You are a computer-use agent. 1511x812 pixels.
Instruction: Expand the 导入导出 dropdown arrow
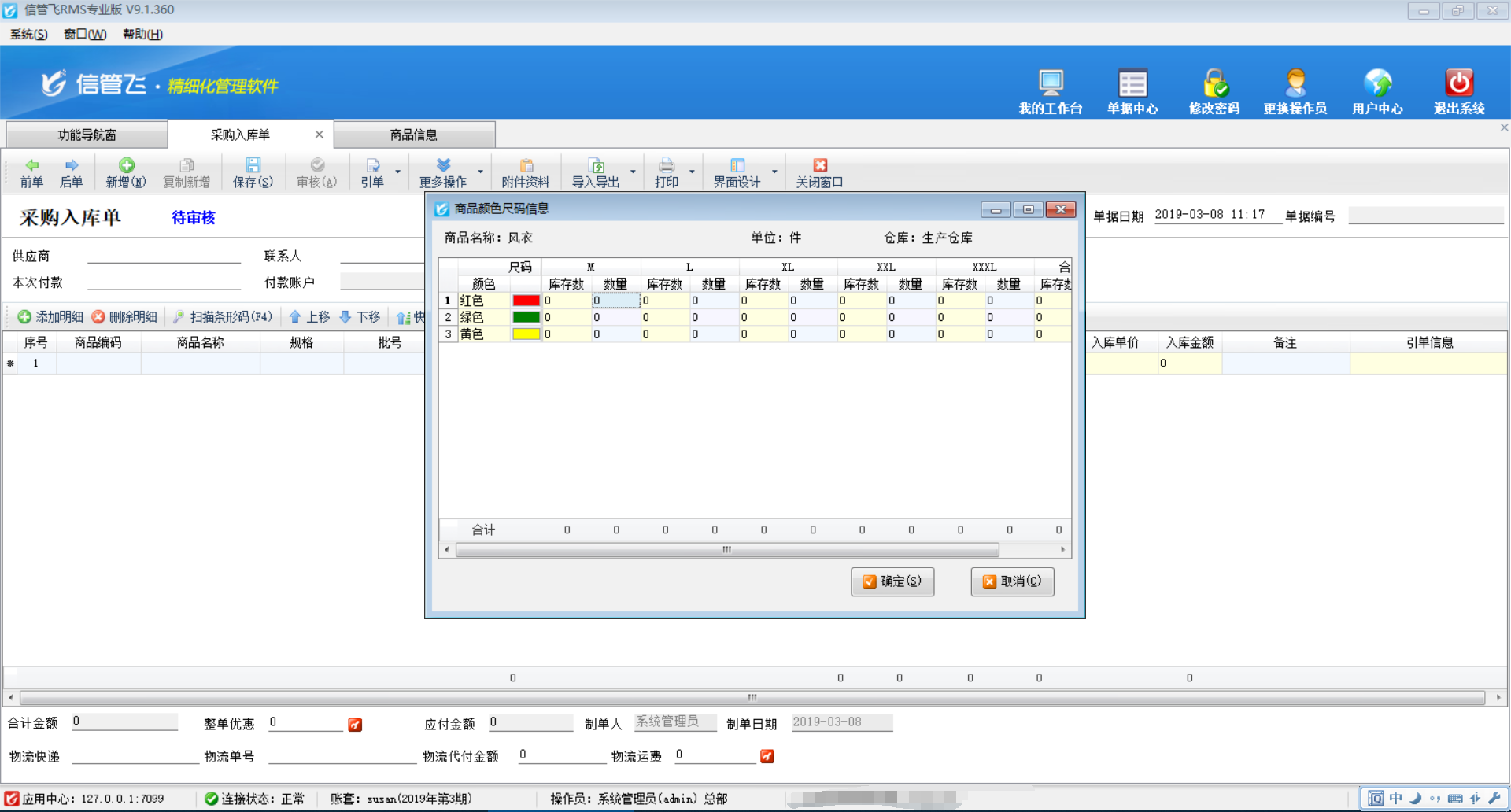(x=633, y=172)
